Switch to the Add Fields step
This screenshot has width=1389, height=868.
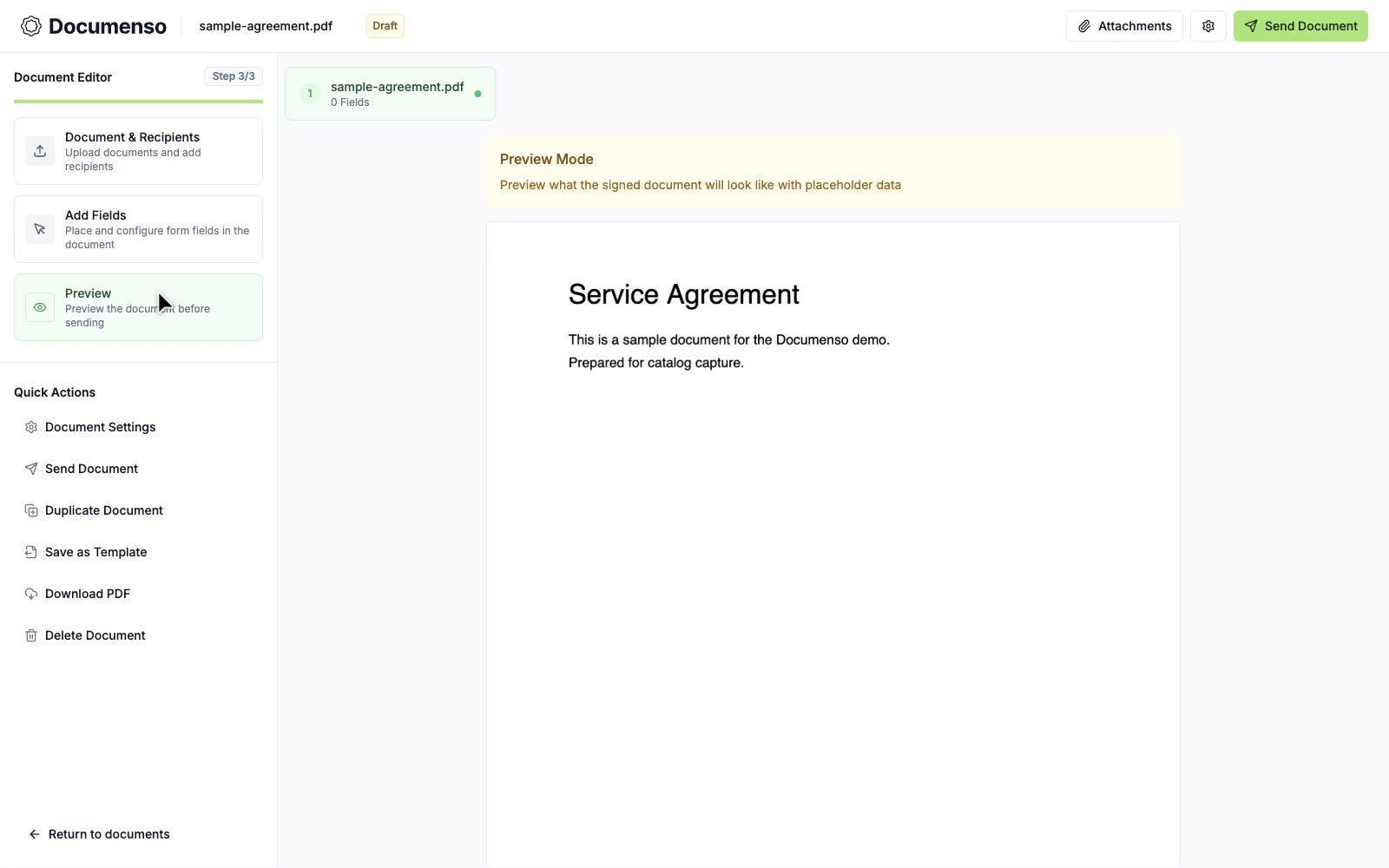click(138, 229)
